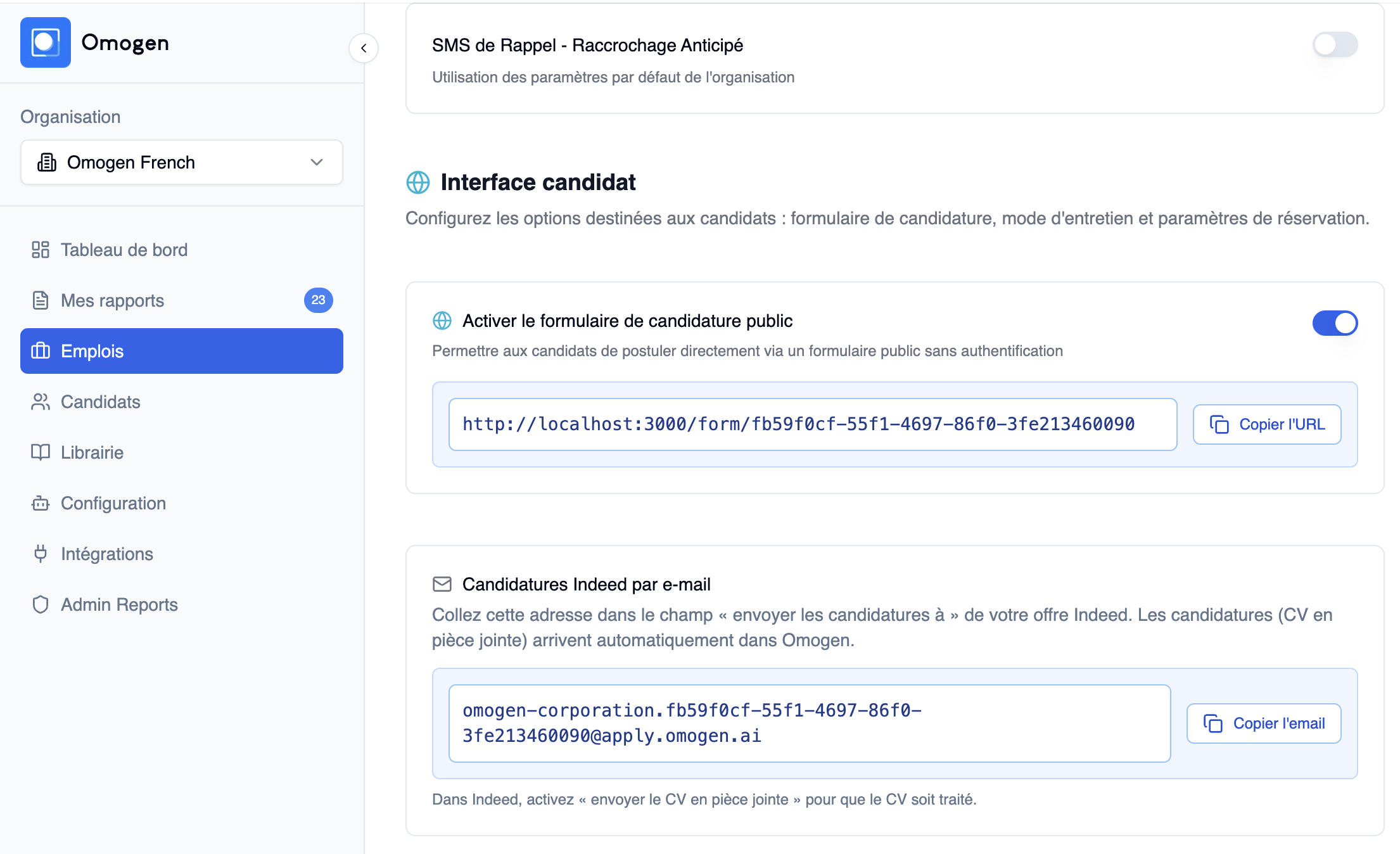Open Intégrations page
Viewport: 1400px width, 854px height.
182,554
